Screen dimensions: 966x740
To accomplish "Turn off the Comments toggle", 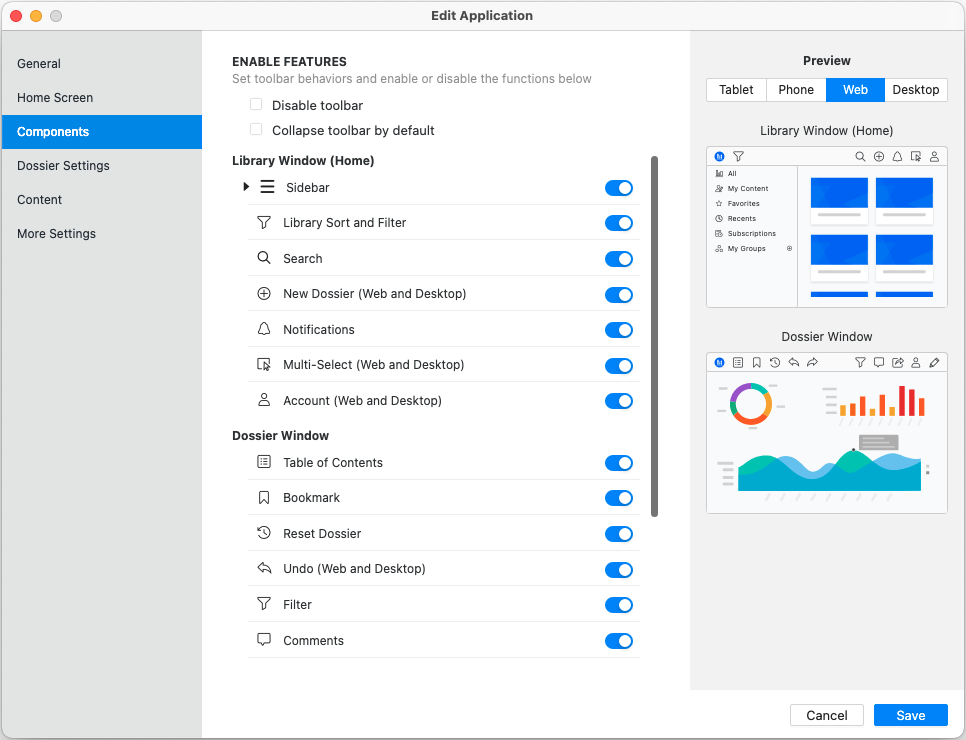I will 619,641.
